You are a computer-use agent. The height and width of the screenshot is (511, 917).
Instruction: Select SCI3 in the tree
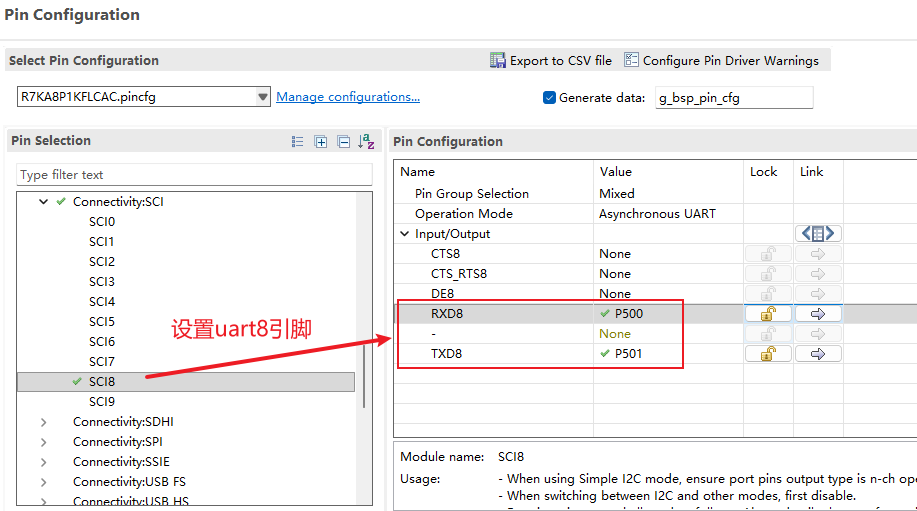click(102, 282)
